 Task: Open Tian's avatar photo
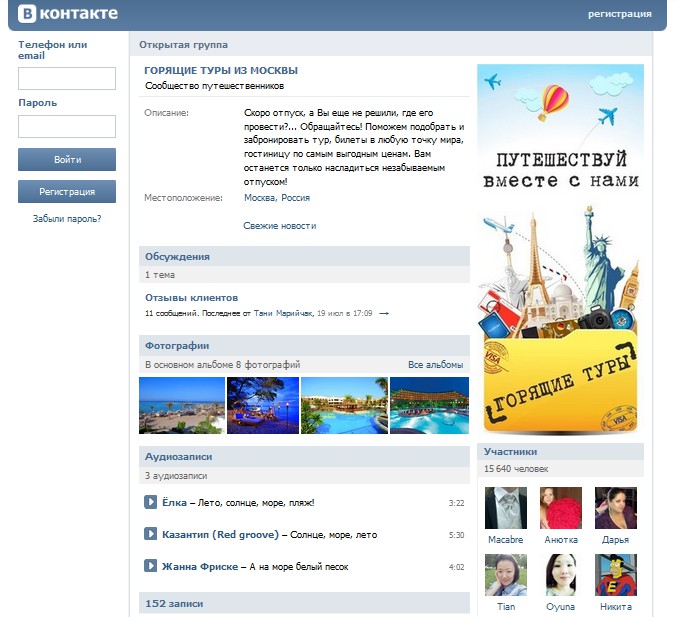[x=506, y=575]
